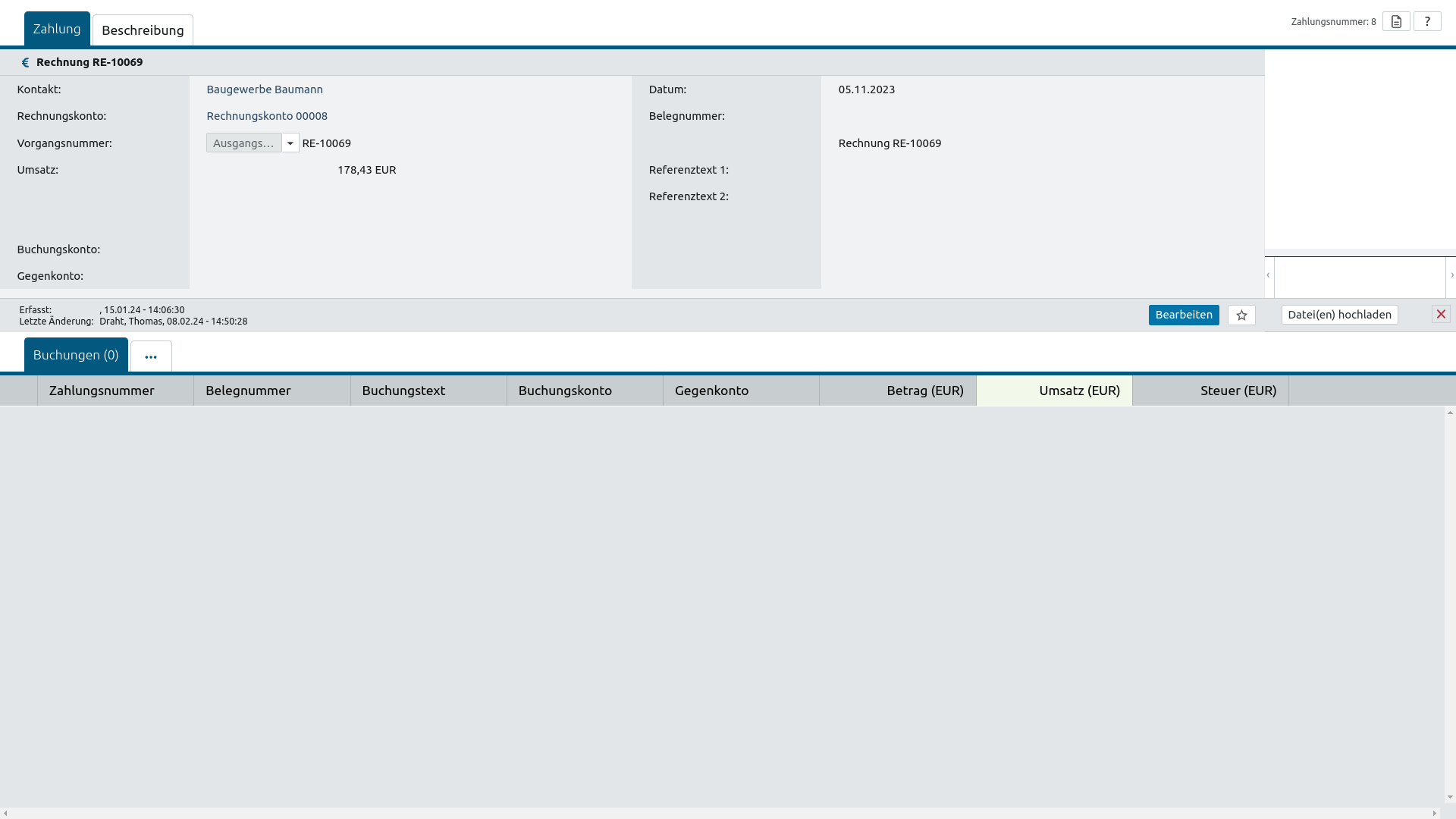Open the Baugewerbe Baumann contact link
Screen dimensions: 1456x819
coord(265,89)
